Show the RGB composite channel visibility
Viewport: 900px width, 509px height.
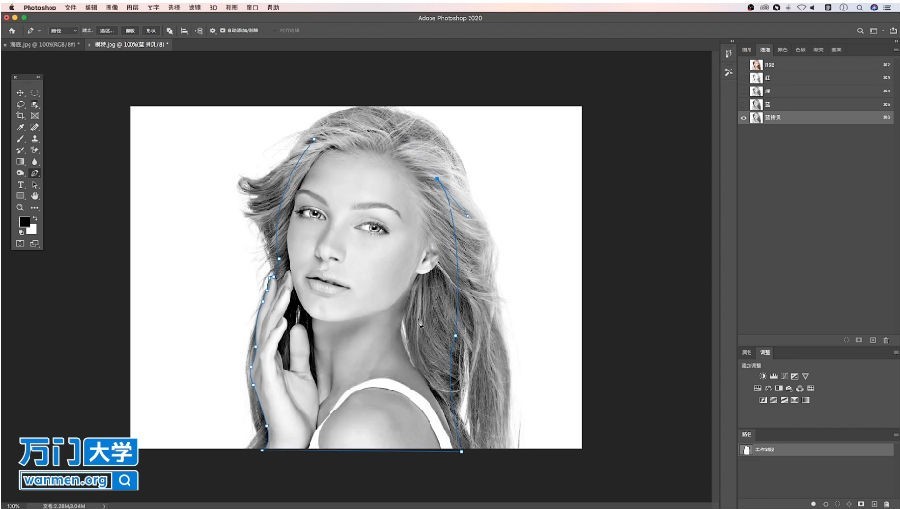[743, 65]
